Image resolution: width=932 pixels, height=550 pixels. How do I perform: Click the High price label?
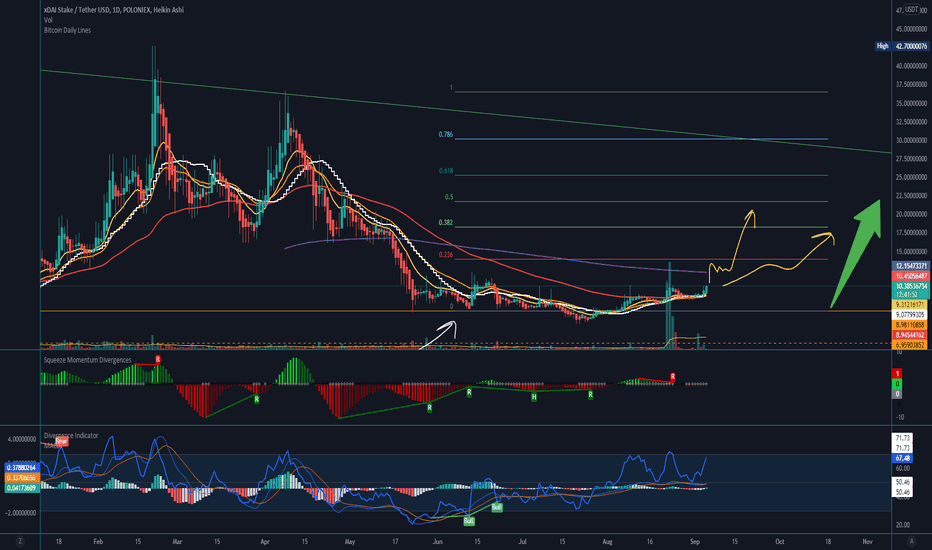[883, 46]
